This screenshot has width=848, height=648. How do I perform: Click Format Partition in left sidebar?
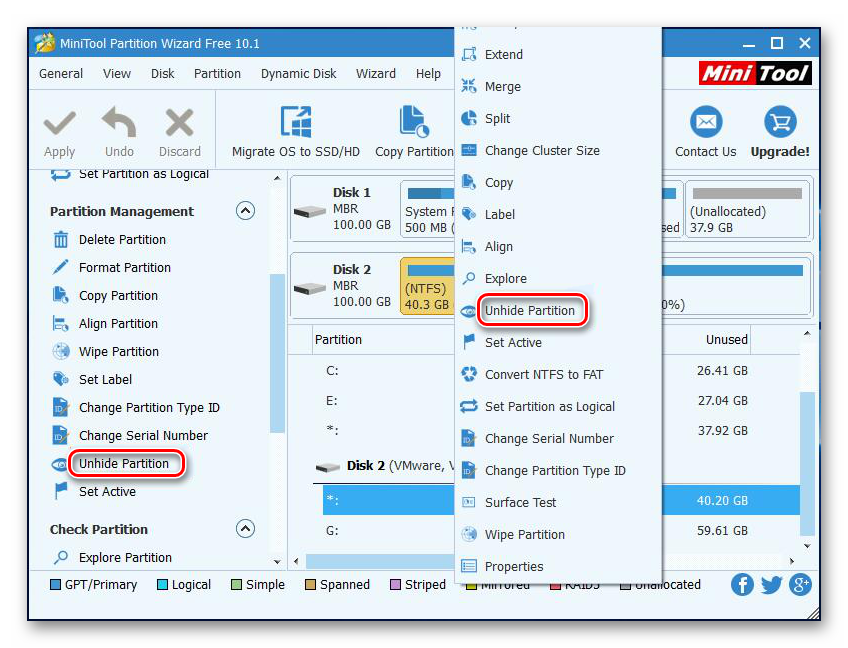click(124, 268)
